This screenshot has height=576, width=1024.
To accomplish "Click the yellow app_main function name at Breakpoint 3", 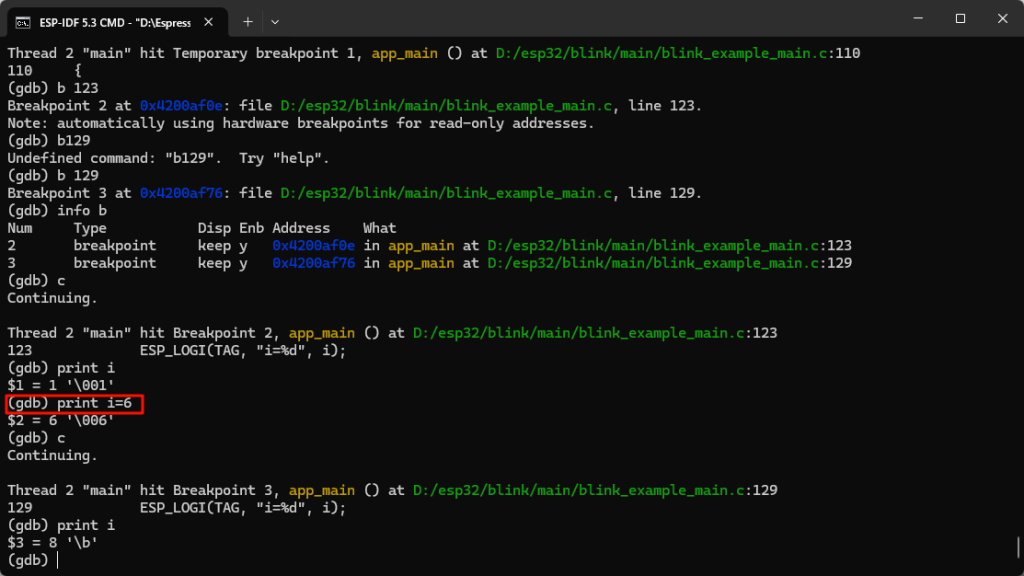I will (321, 490).
